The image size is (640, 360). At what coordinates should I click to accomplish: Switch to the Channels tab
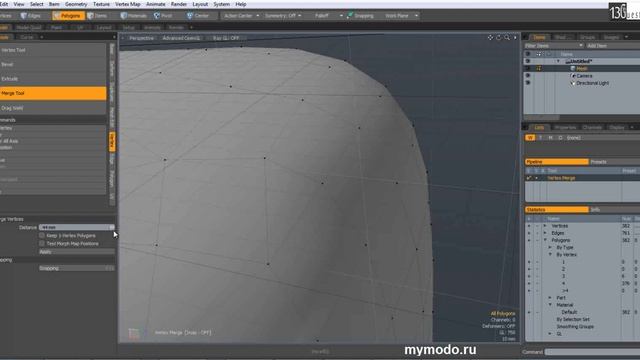[592, 127]
